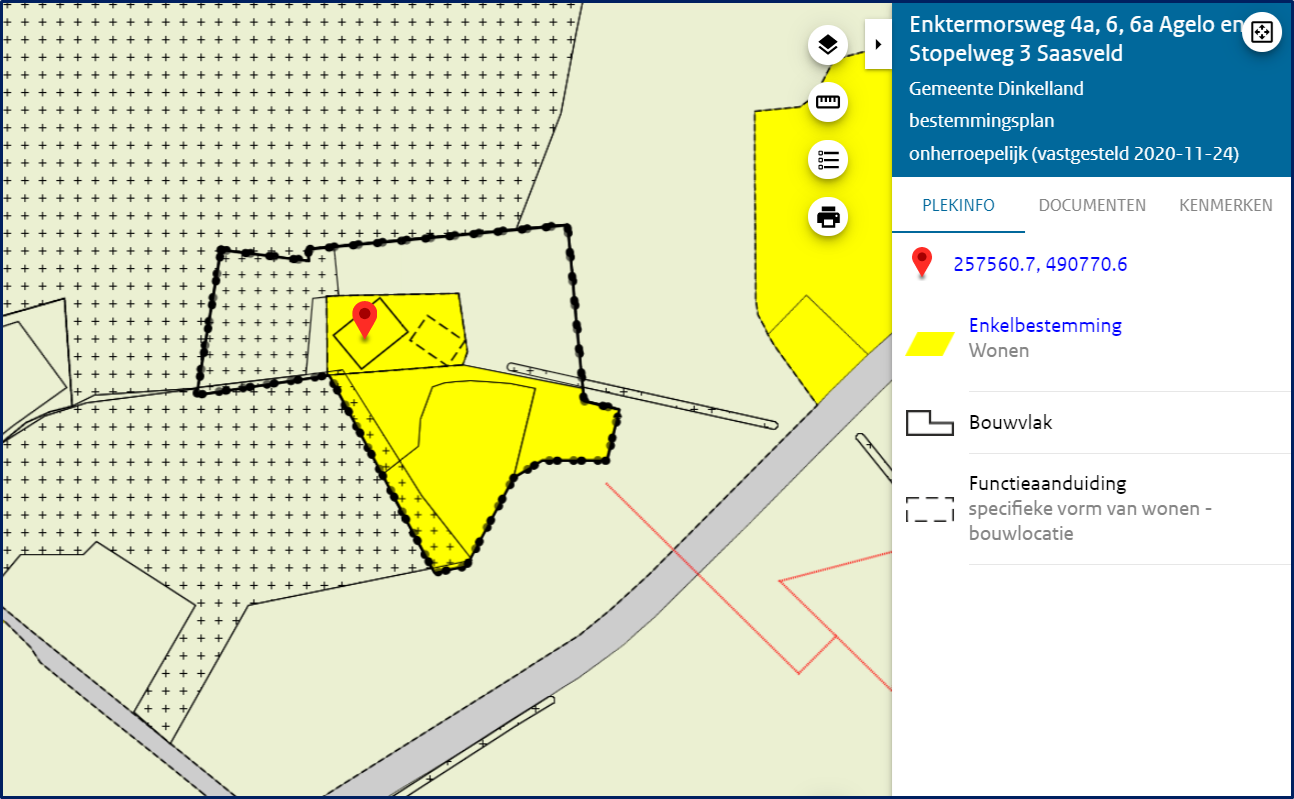Select the grey Wonen text
Image resolution: width=1294 pixels, height=799 pixels.
tap(999, 351)
